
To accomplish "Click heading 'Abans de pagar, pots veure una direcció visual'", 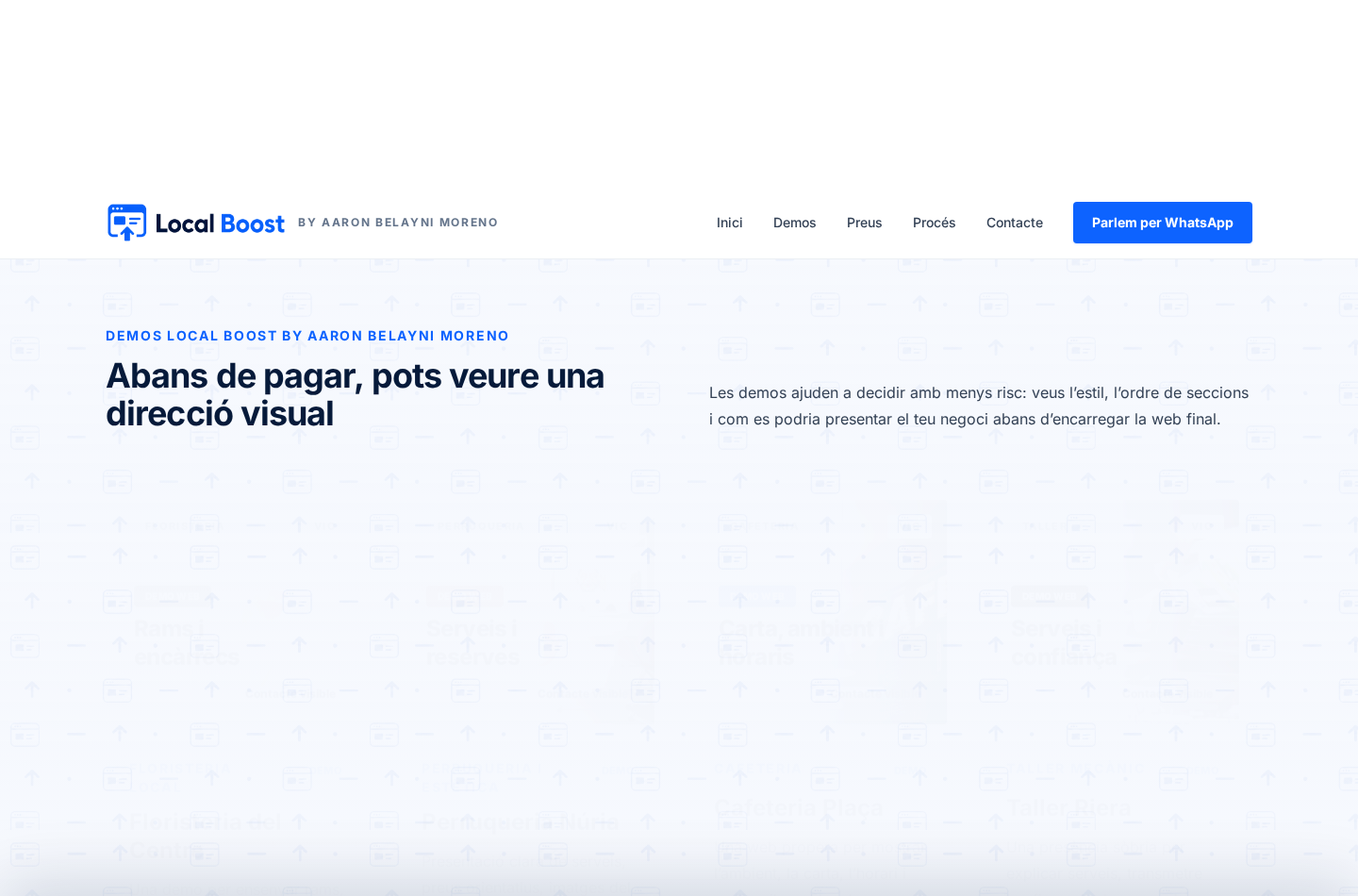I will (356, 394).
